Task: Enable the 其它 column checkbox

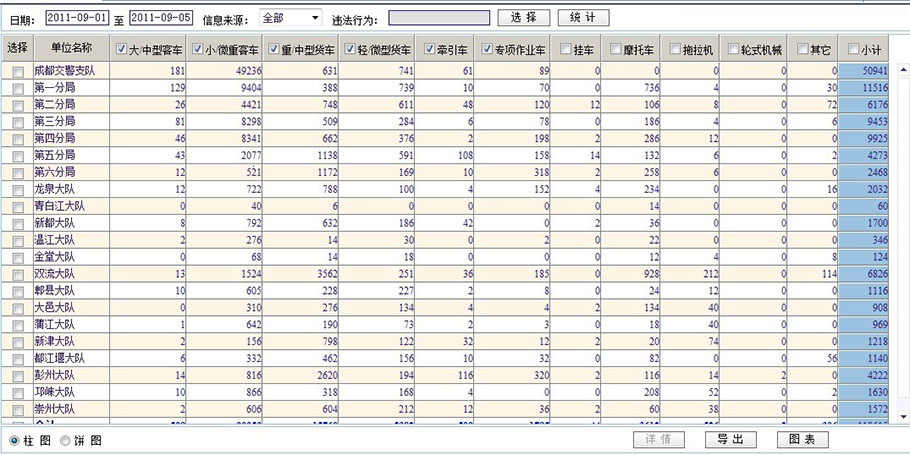Action: [x=803, y=50]
